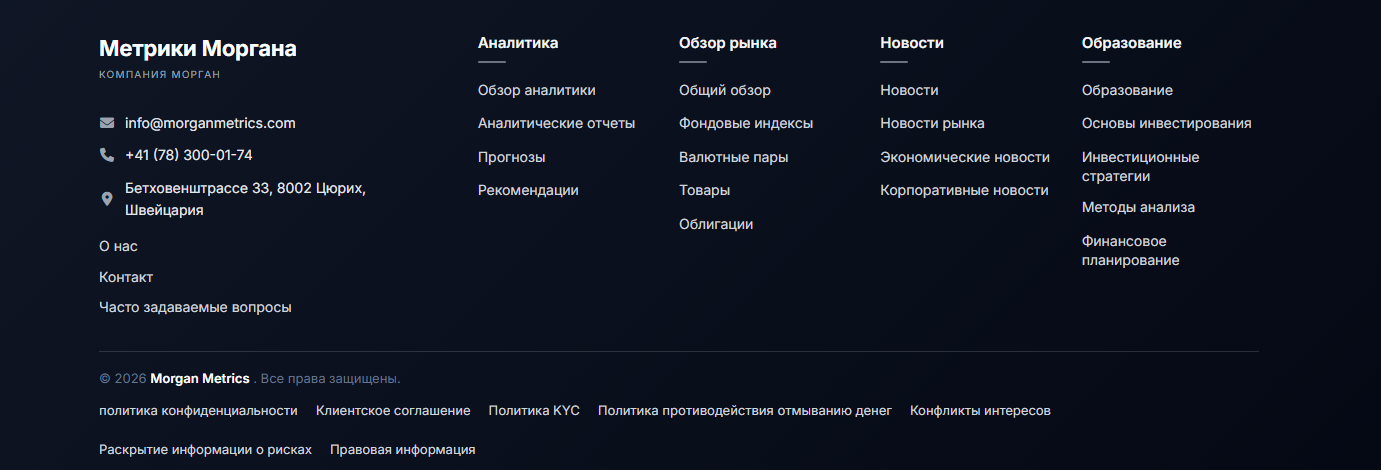Screen dimensions: 1381x470
Task: Click the info@morganmetrics.com email address
Action: [x=210, y=123]
